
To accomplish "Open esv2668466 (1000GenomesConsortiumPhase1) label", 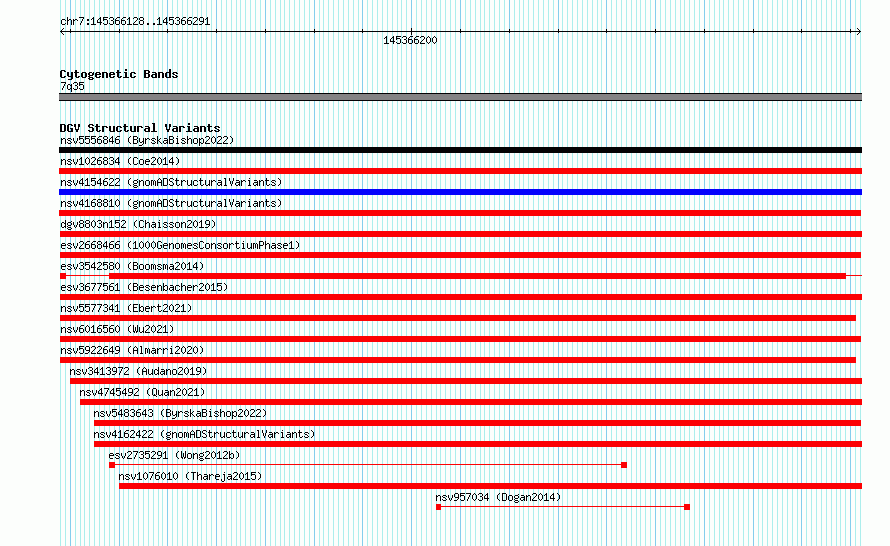I will [180, 245].
